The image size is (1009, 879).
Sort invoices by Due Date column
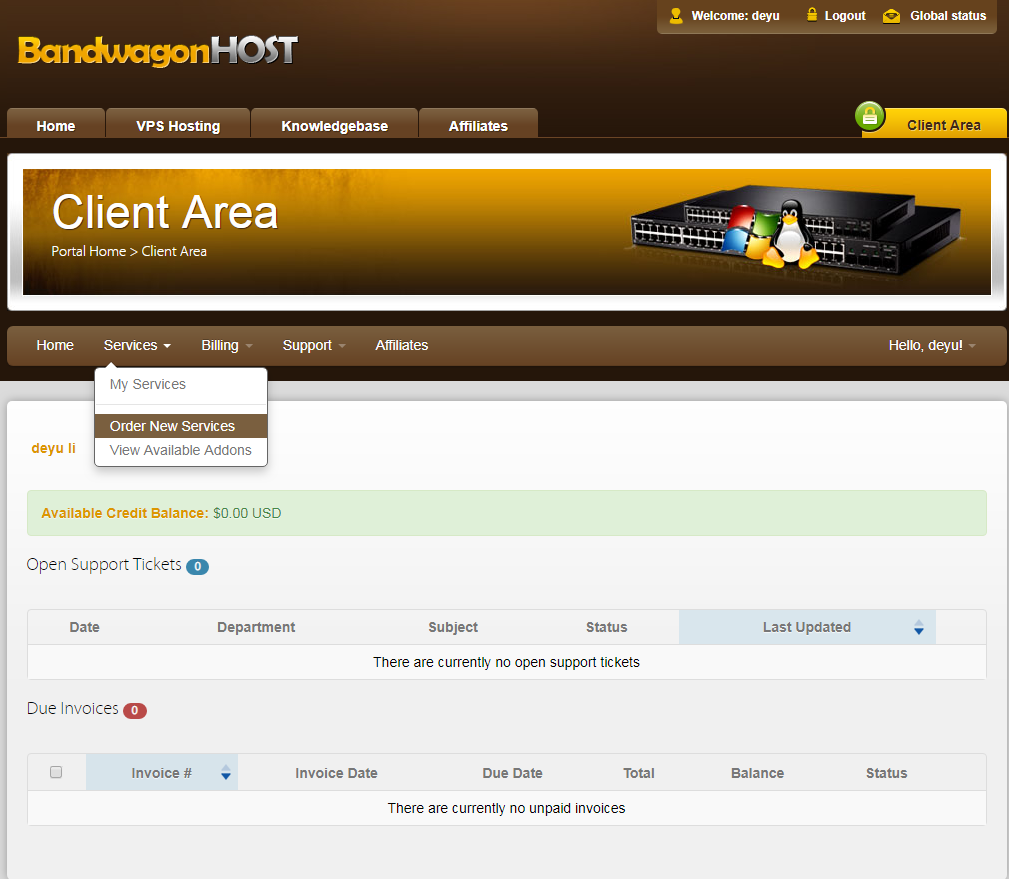512,773
